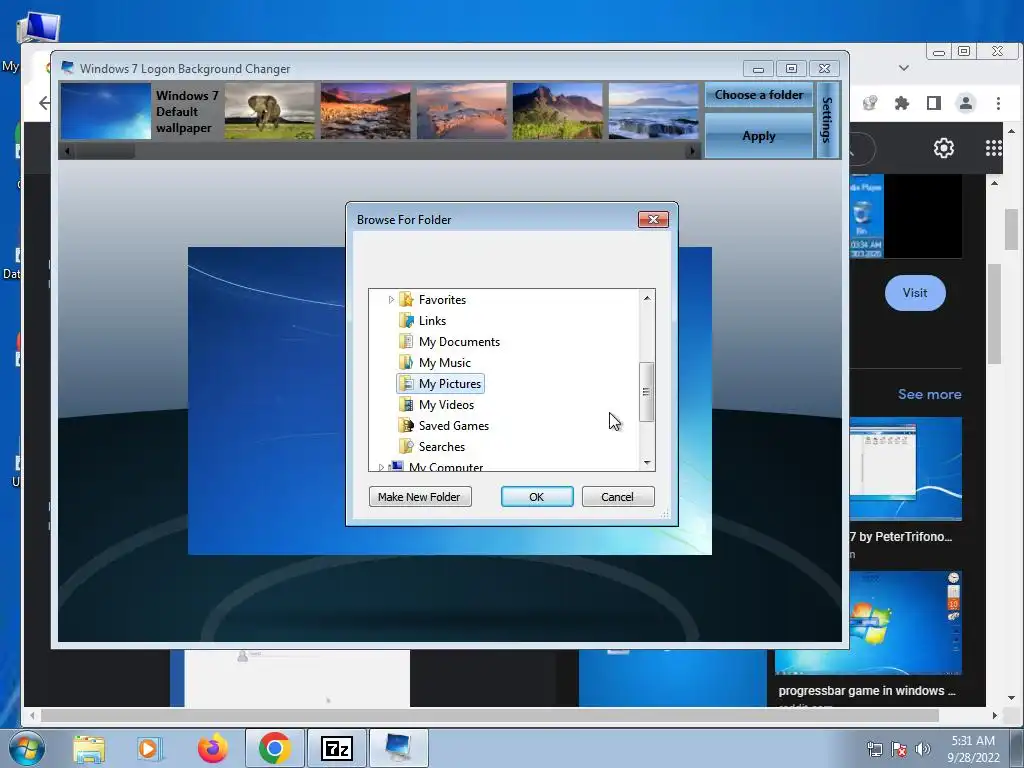Click Chrome tab search chevron
This screenshot has width=1024, height=768.
point(904,67)
